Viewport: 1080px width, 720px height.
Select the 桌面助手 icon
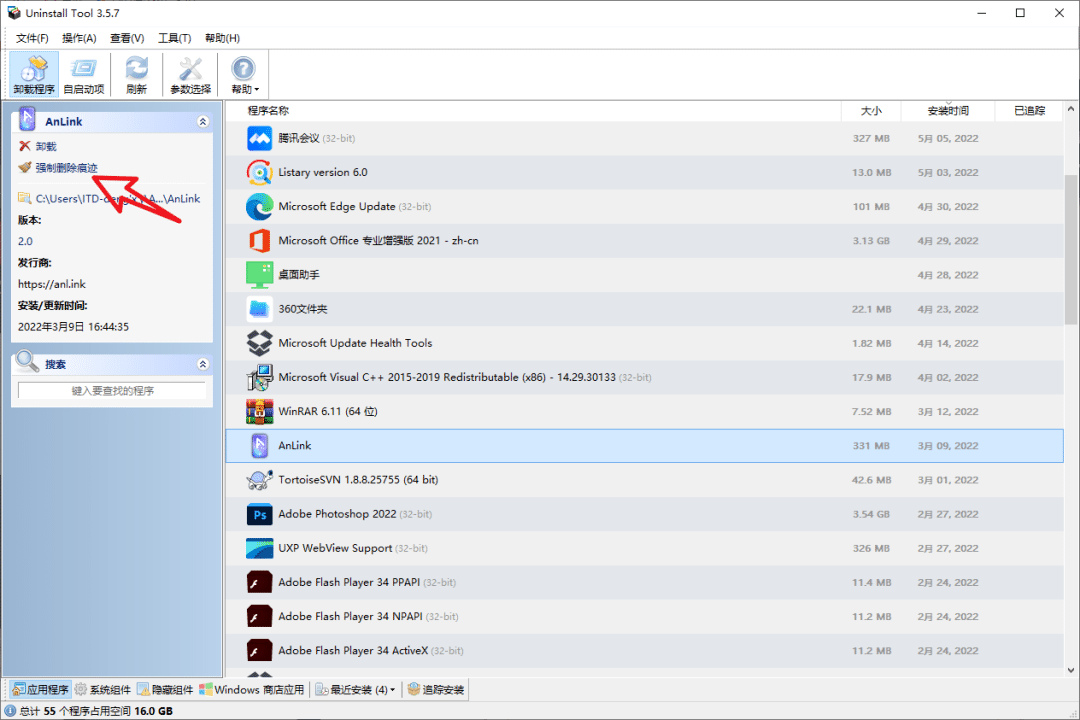click(259, 274)
